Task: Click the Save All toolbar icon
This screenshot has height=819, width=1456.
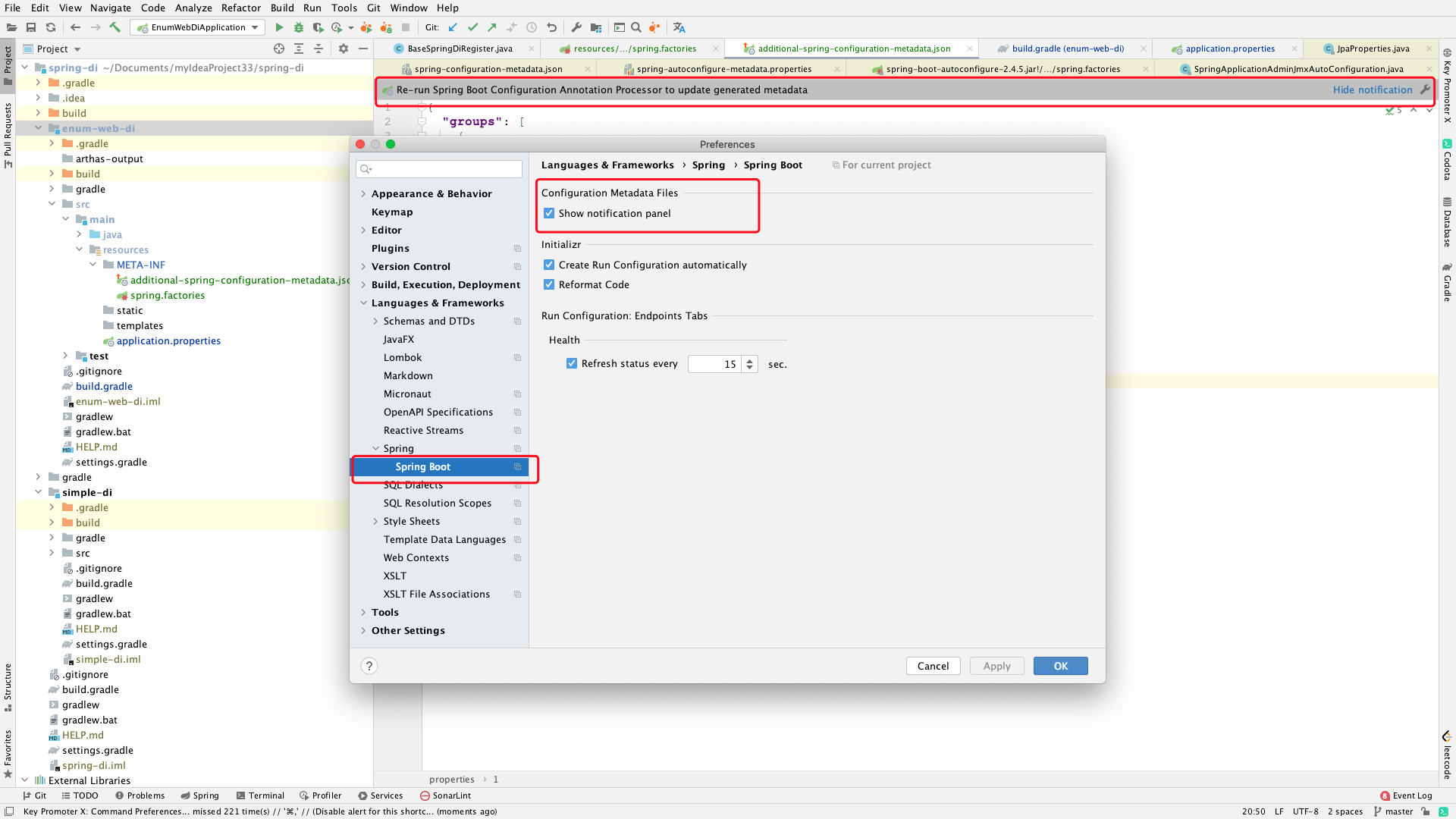Action: (x=31, y=27)
